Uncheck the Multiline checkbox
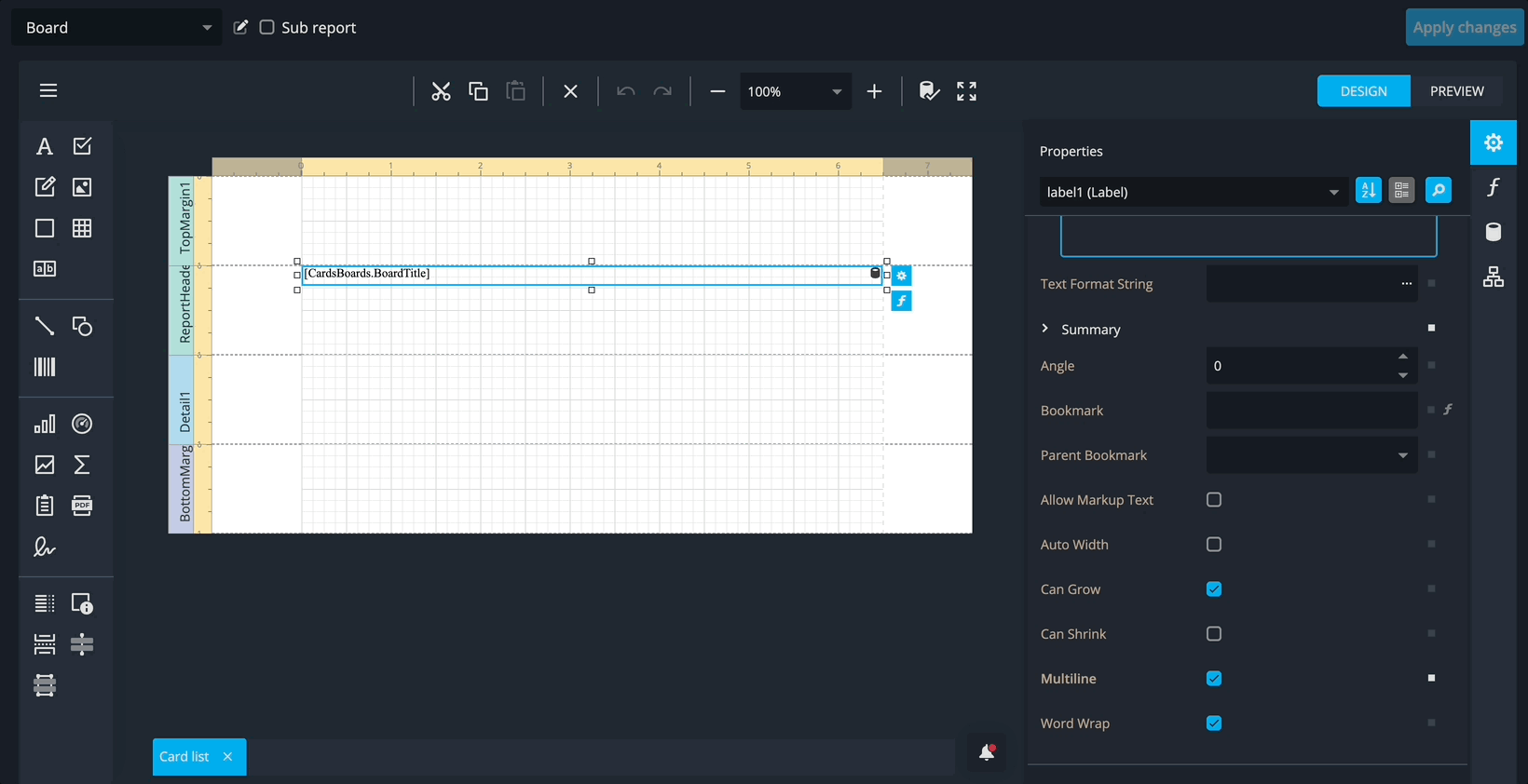This screenshot has height=784, width=1528. click(x=1214, y=679)
